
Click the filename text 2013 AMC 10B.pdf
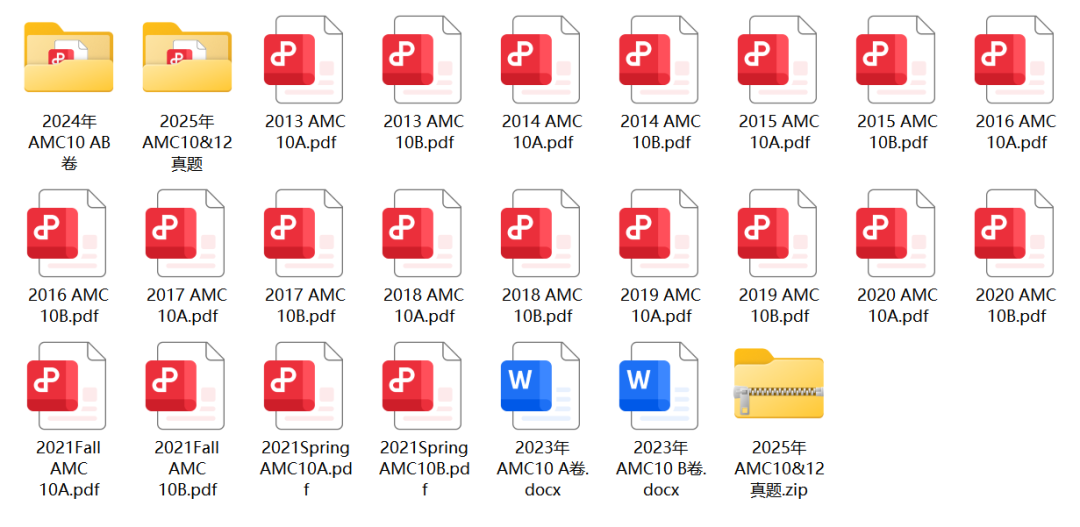coord(424,132)
